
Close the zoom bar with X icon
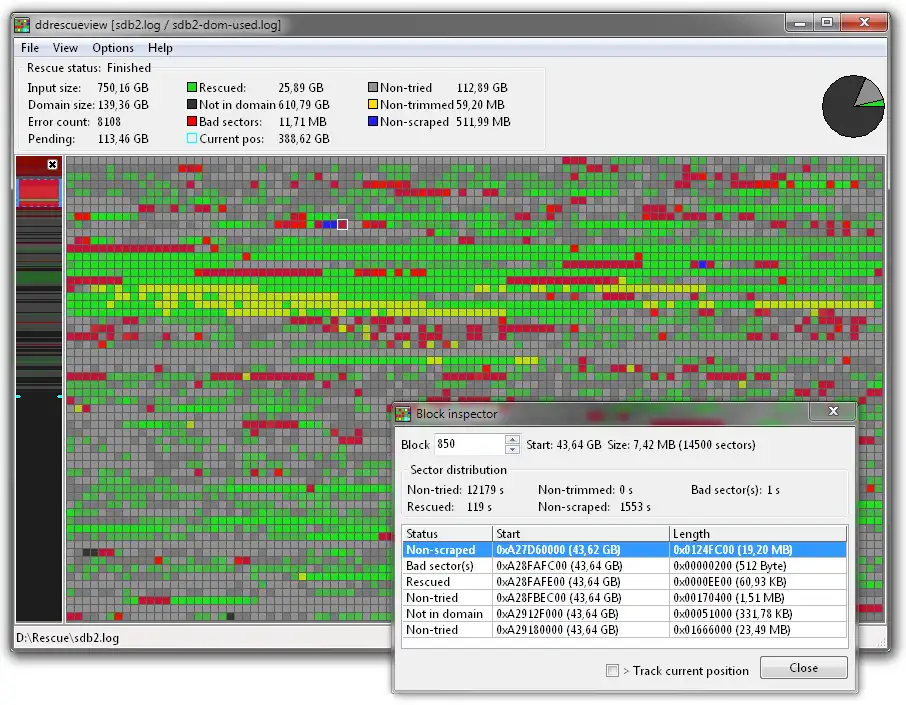pyautogui.click(x=53, y=164)
